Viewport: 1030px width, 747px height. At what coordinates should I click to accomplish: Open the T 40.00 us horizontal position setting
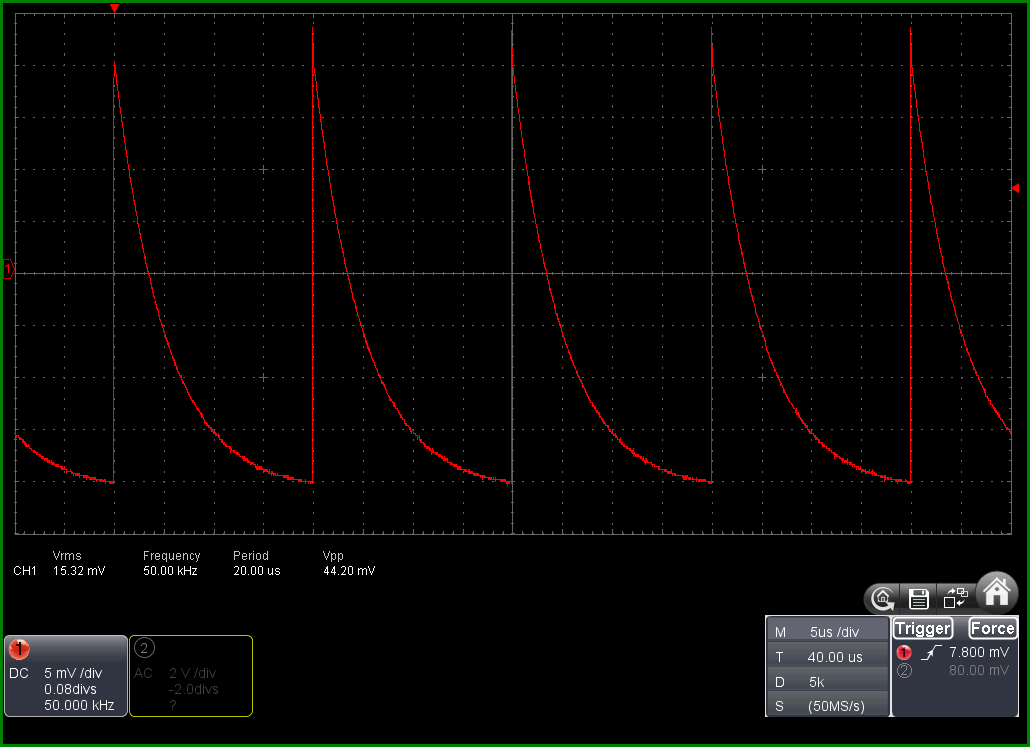[828, 656]
